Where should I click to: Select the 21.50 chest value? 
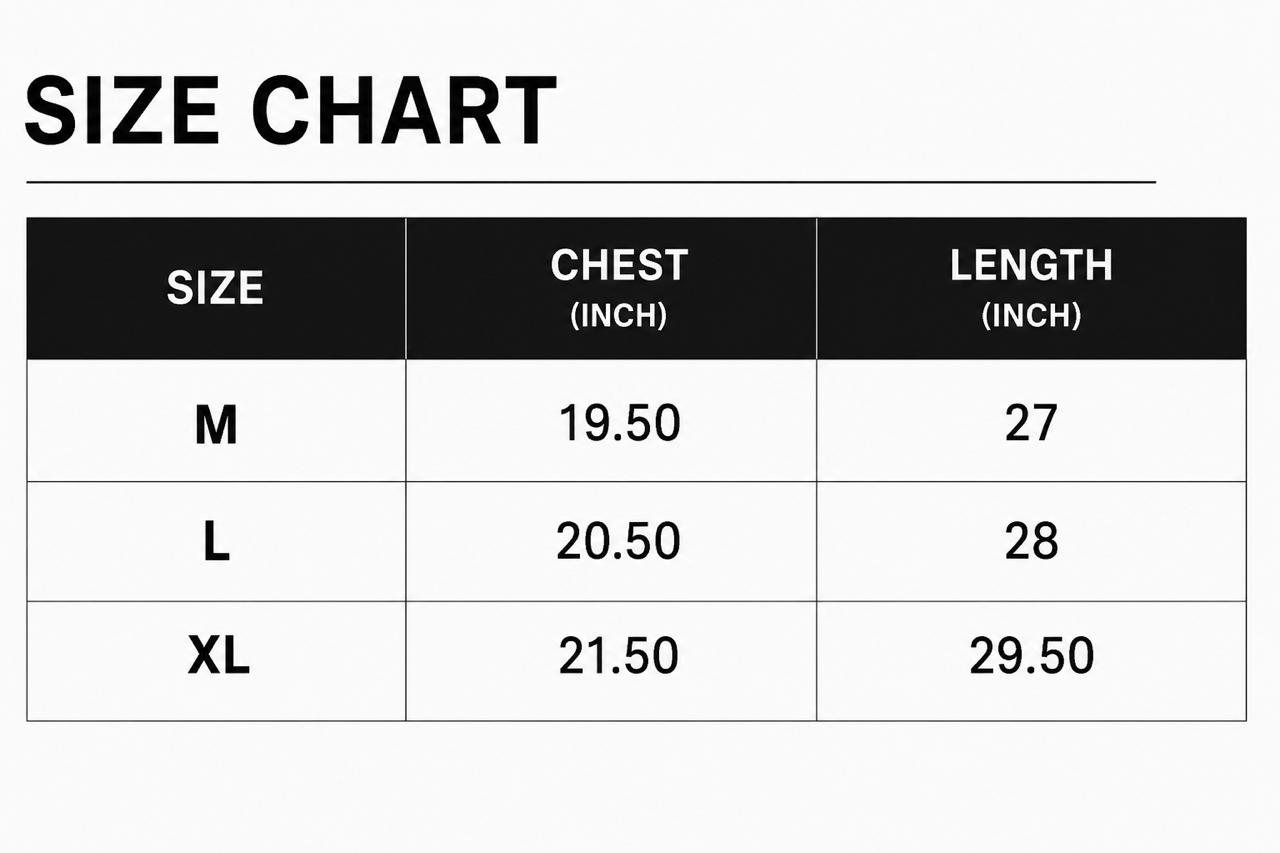pos(618,656)
